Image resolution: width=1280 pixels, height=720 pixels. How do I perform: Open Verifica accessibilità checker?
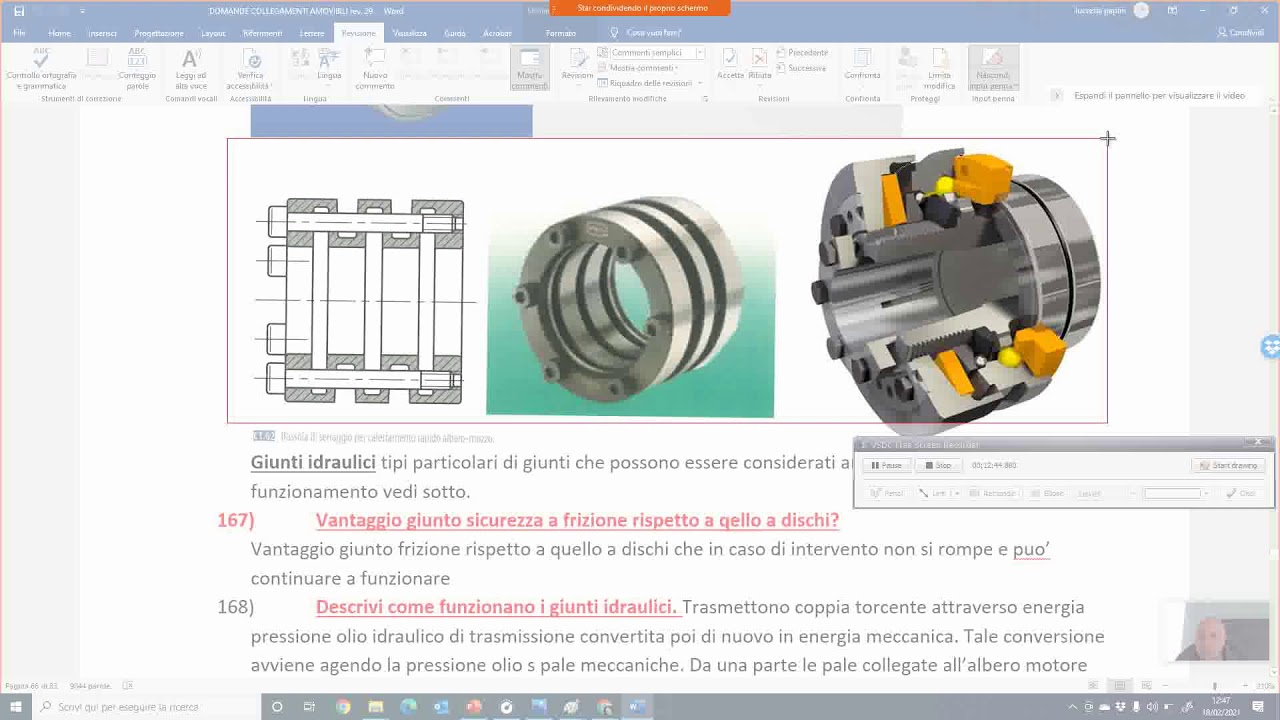(x=250, y=69)
